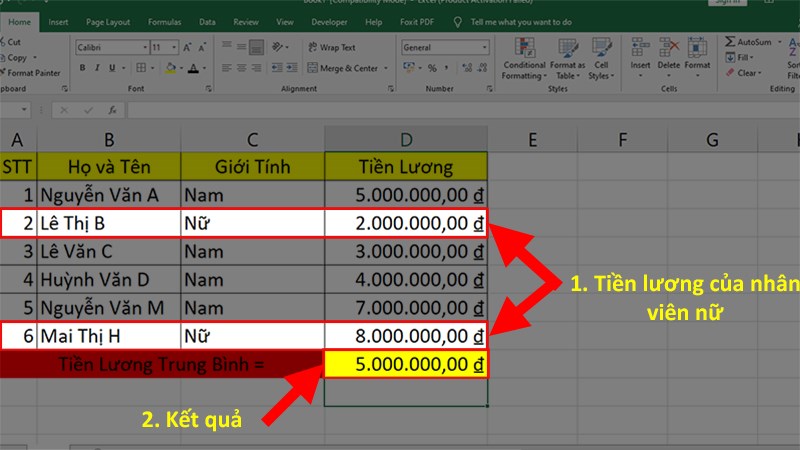800x450 pixels.
Task: Switch to the Insert tab
Action: click(x=58, y=22)
